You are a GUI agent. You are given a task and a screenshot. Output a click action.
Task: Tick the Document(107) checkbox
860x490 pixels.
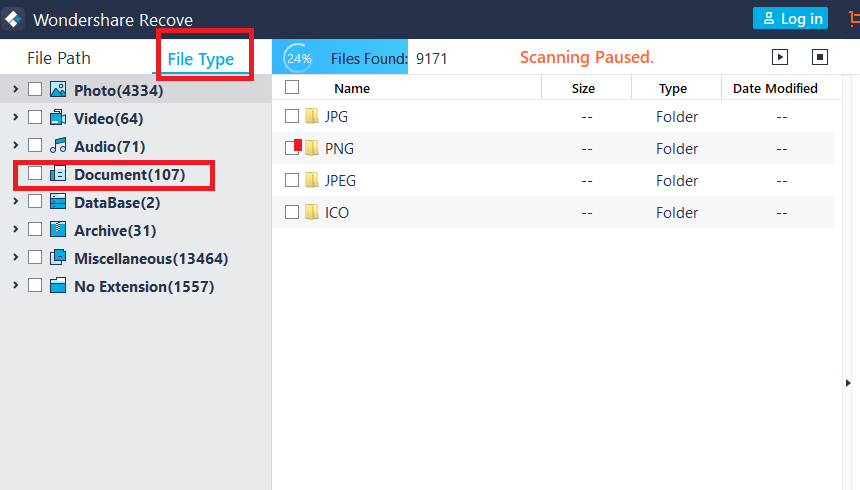click(x=35, y=173)
